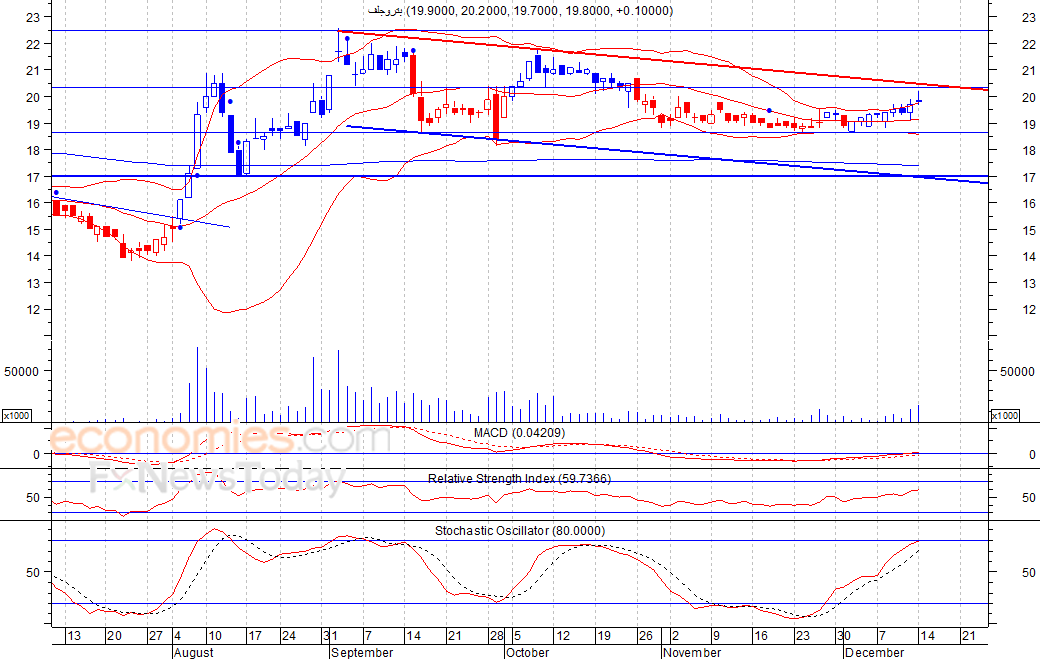Click date label 26 in October
The width and height of the screenshot is (1040, 659).
[x=645, y=636]
